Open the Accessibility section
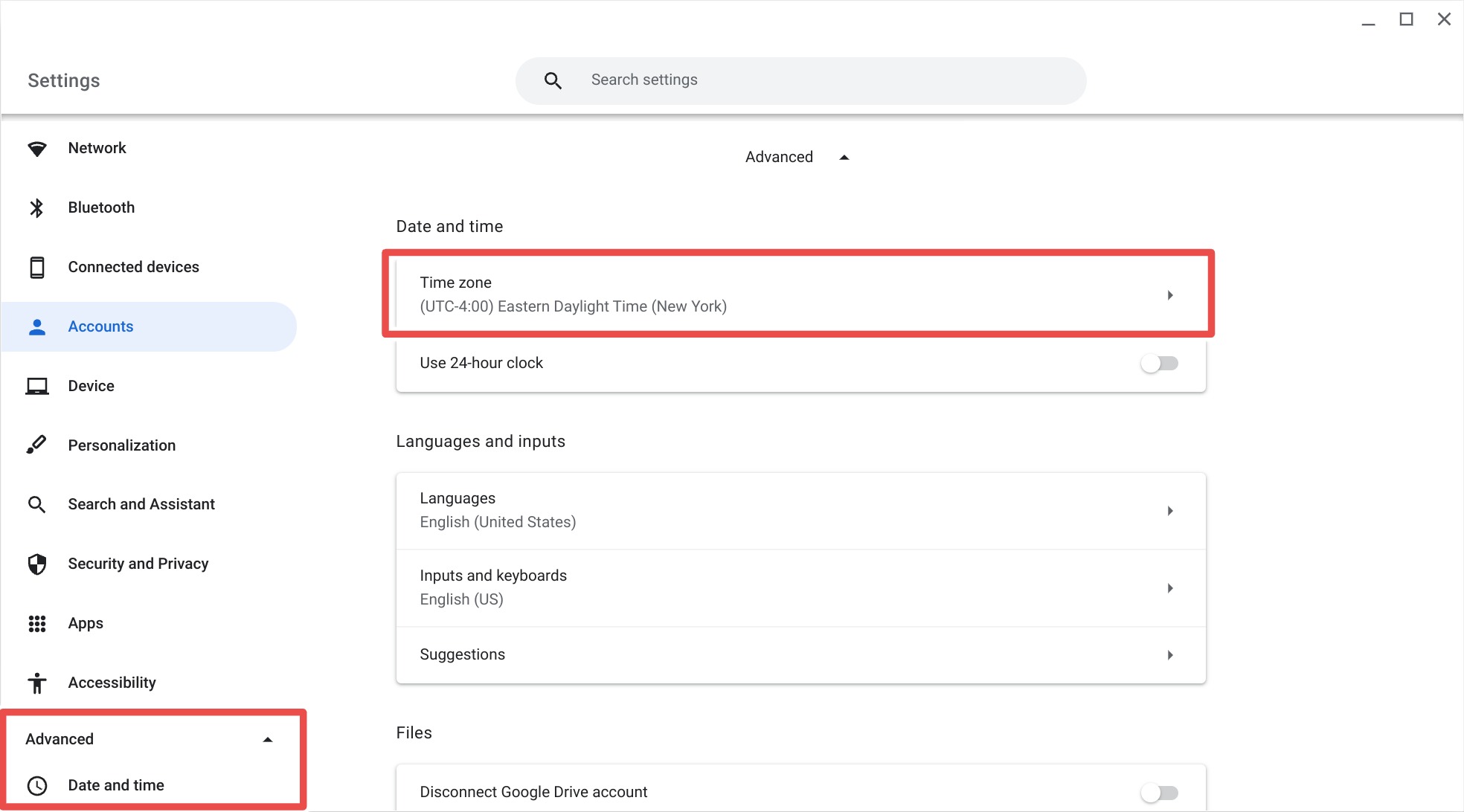 (x=112, y=683)
